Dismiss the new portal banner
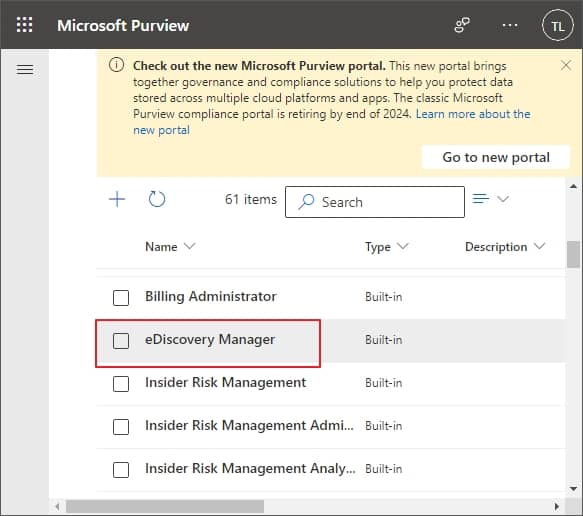Viewport: 583px width, 516px height. pyautogui.click(x=566, y=65)
